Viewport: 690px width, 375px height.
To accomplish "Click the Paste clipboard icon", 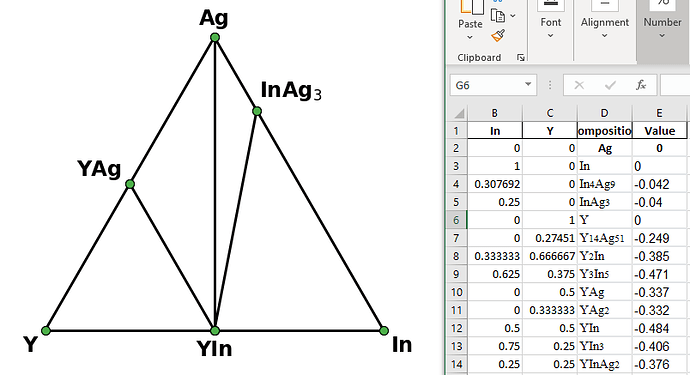I will click(471, 7).
